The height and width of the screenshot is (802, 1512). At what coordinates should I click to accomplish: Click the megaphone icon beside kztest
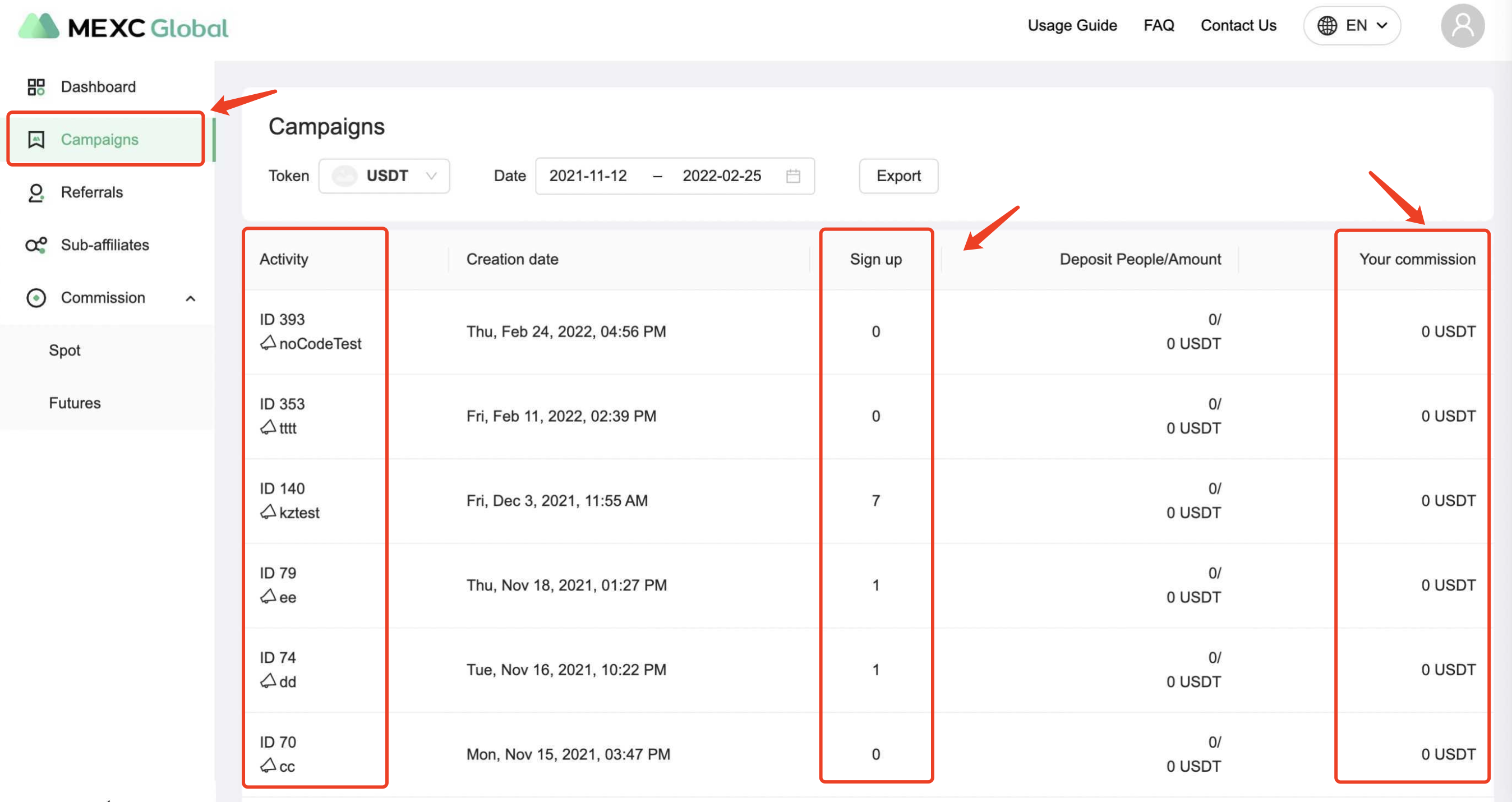point(268,512)
